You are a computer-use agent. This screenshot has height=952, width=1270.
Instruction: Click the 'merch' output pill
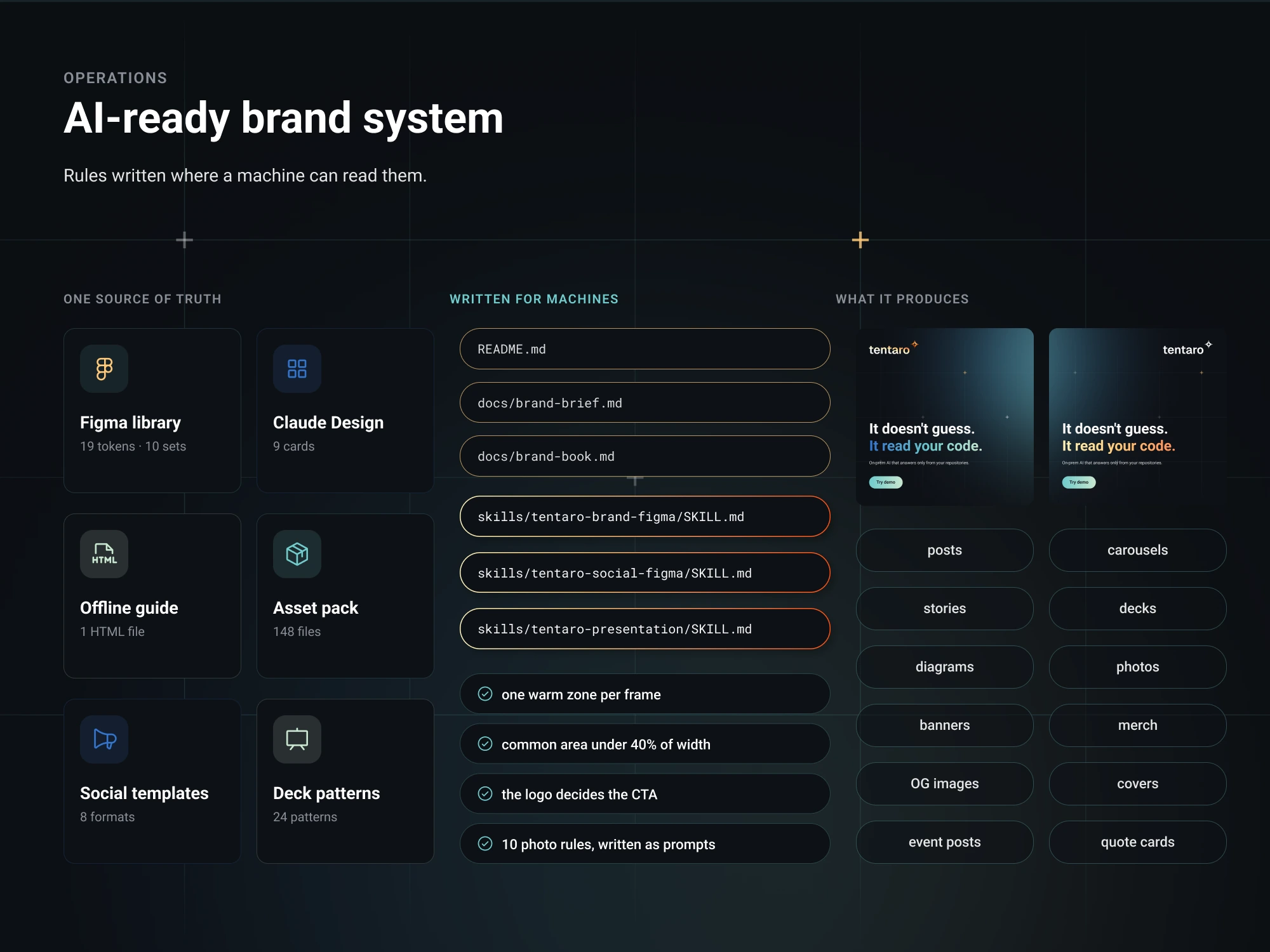tap(1138, 725)
